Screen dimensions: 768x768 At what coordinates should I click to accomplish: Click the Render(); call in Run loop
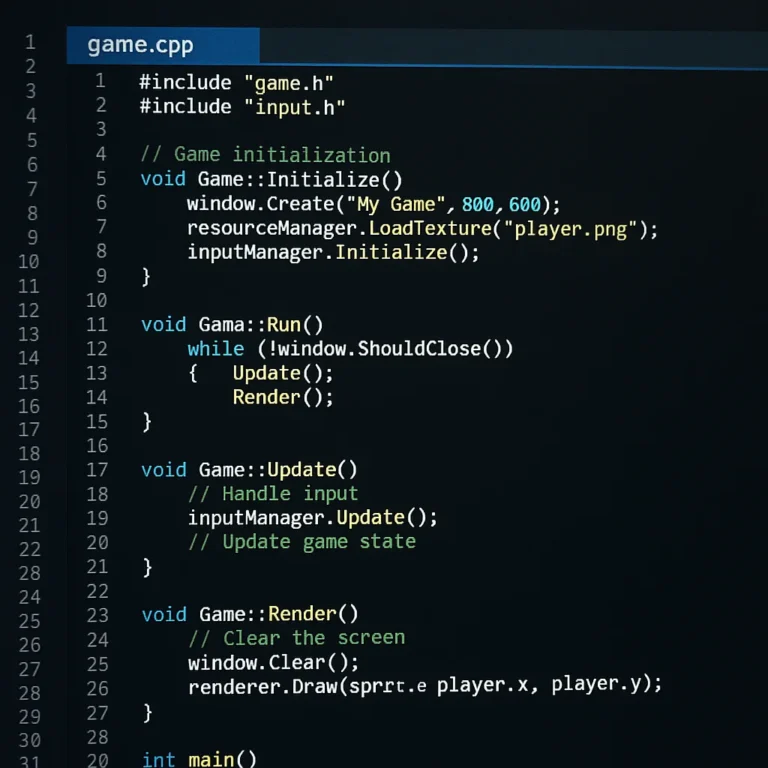283,397
